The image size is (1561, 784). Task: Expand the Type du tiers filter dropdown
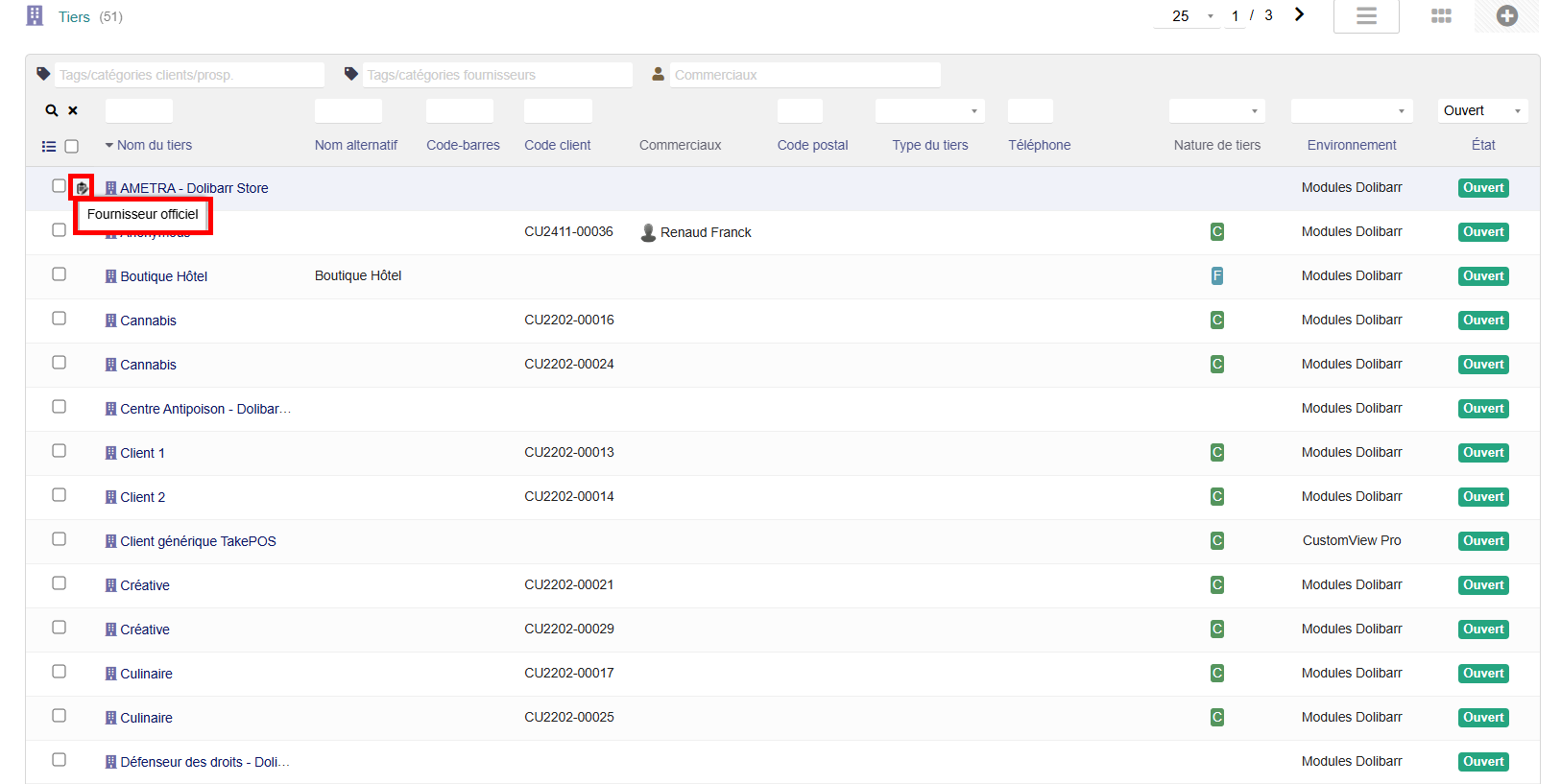[x=928, y=111]
